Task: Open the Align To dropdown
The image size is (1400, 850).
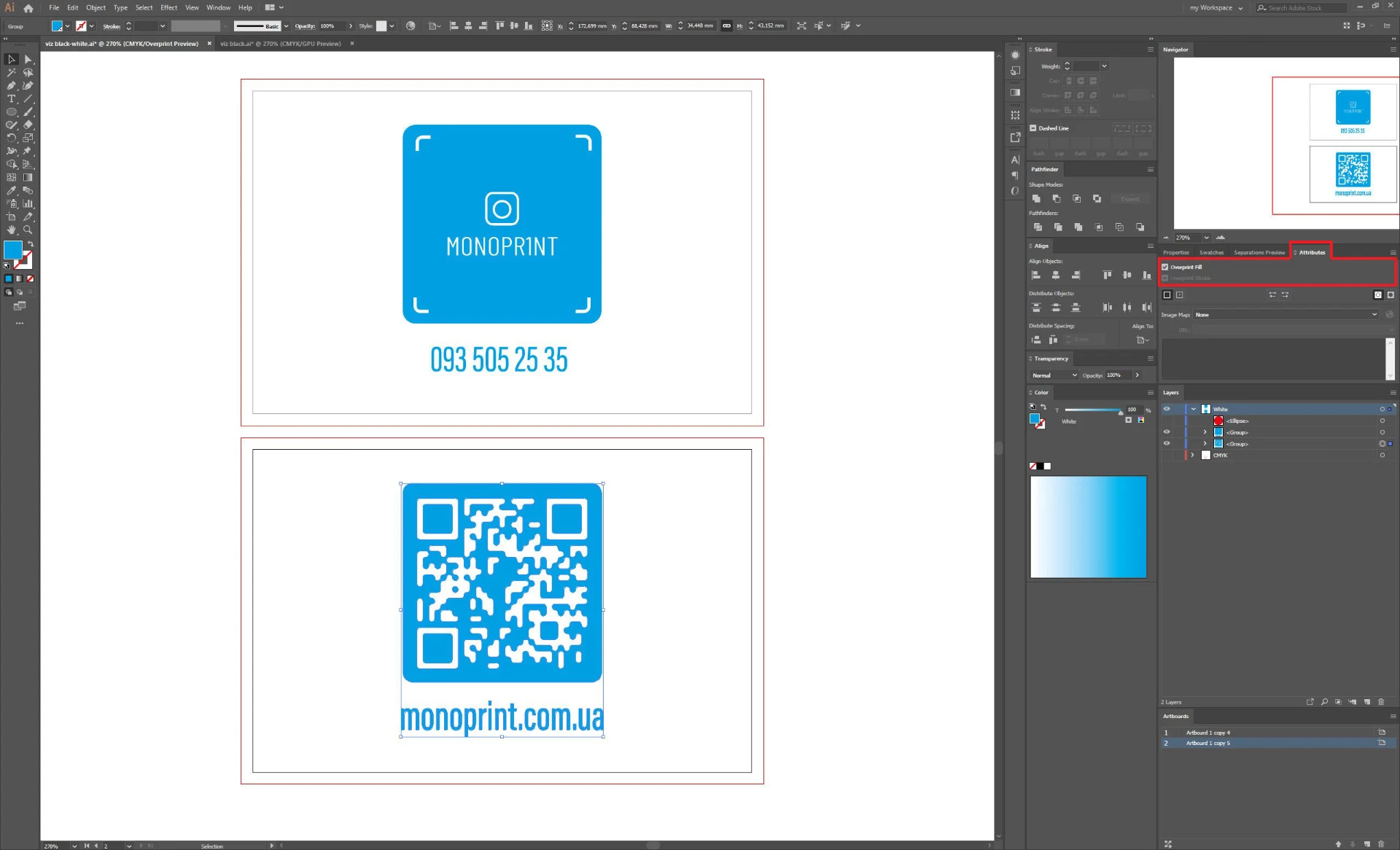Action: (1143, 340)
